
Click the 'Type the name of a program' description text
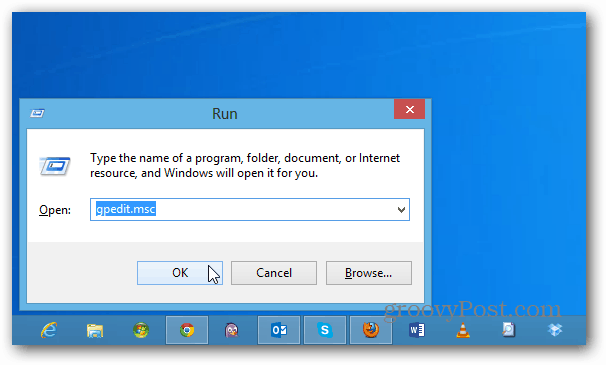[x=245, y=165]
